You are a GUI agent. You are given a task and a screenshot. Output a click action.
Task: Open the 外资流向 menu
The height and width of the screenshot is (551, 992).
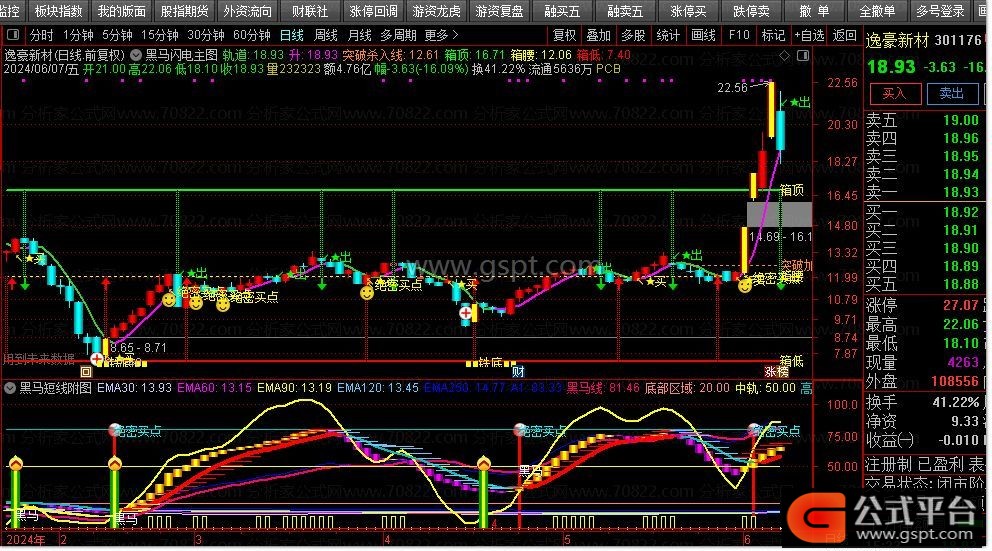pyautogui.click(x=247, y=11)
